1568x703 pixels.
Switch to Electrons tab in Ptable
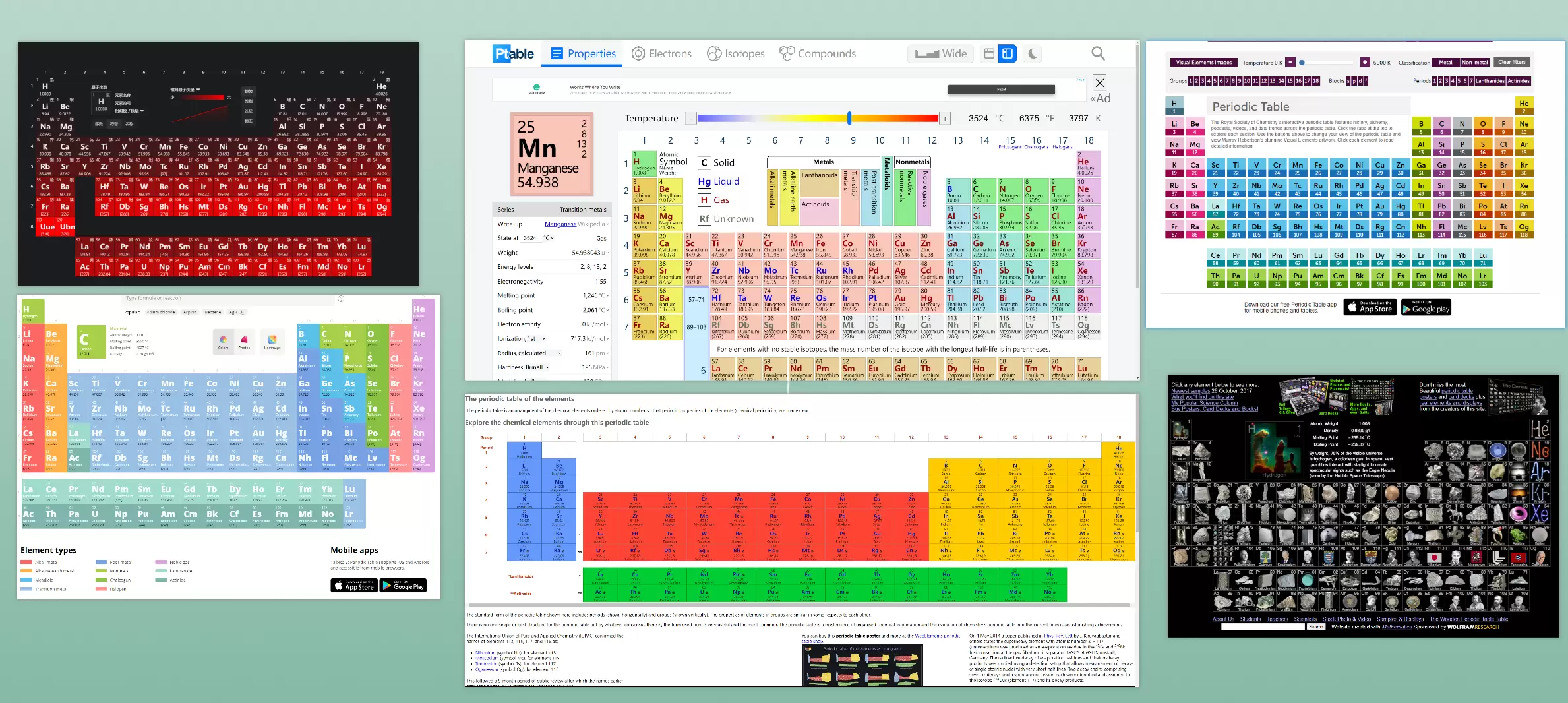(x=661, y=54)
